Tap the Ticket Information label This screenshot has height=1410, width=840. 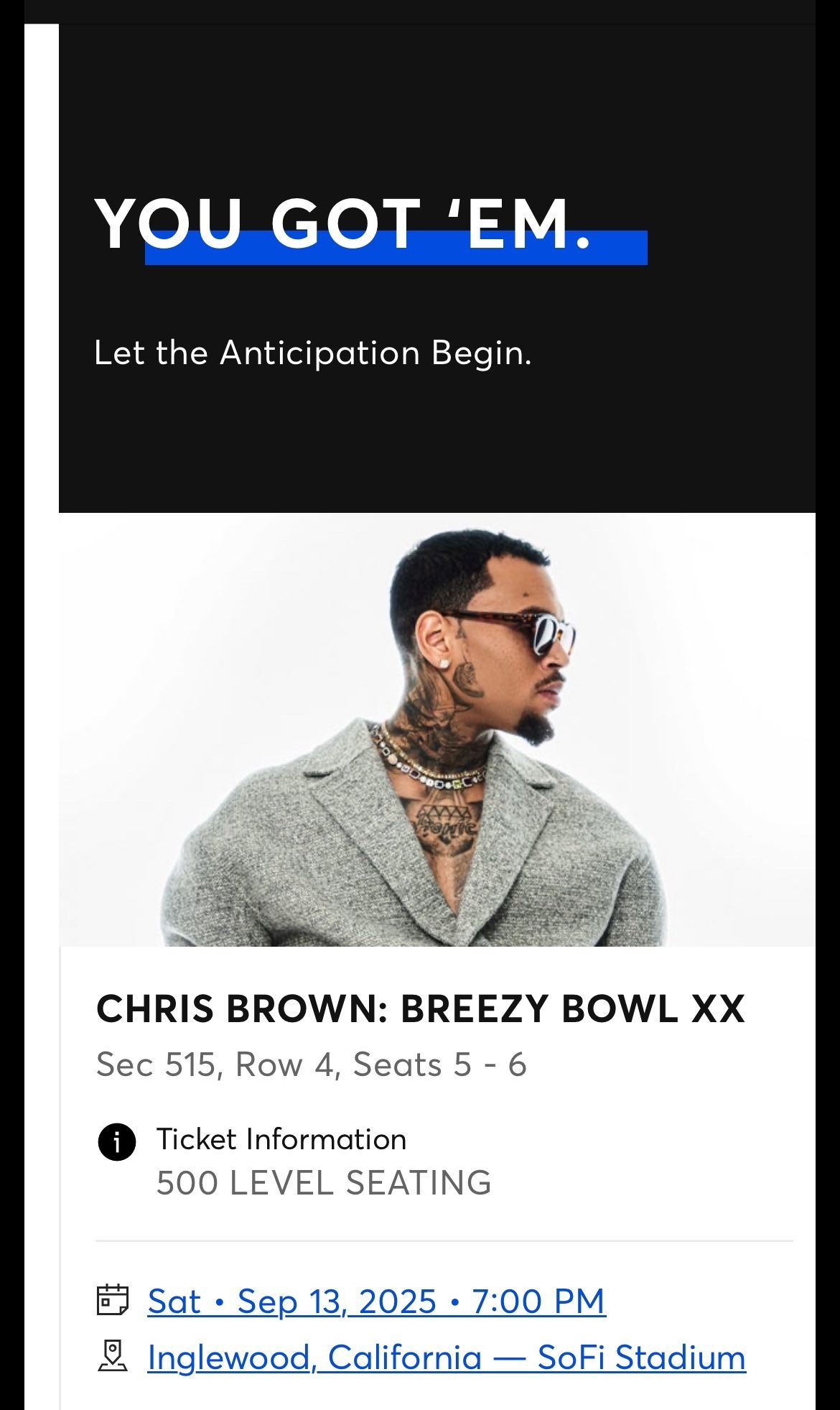coord(281,1139)
